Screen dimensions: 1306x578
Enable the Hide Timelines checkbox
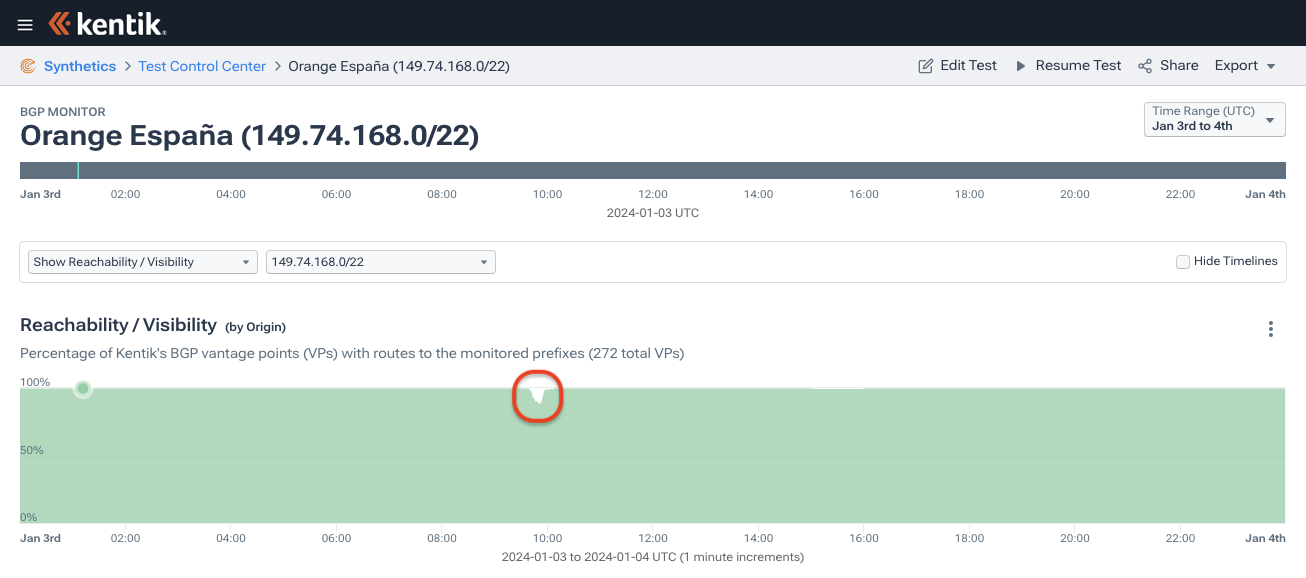click(x=1183, y=262)
